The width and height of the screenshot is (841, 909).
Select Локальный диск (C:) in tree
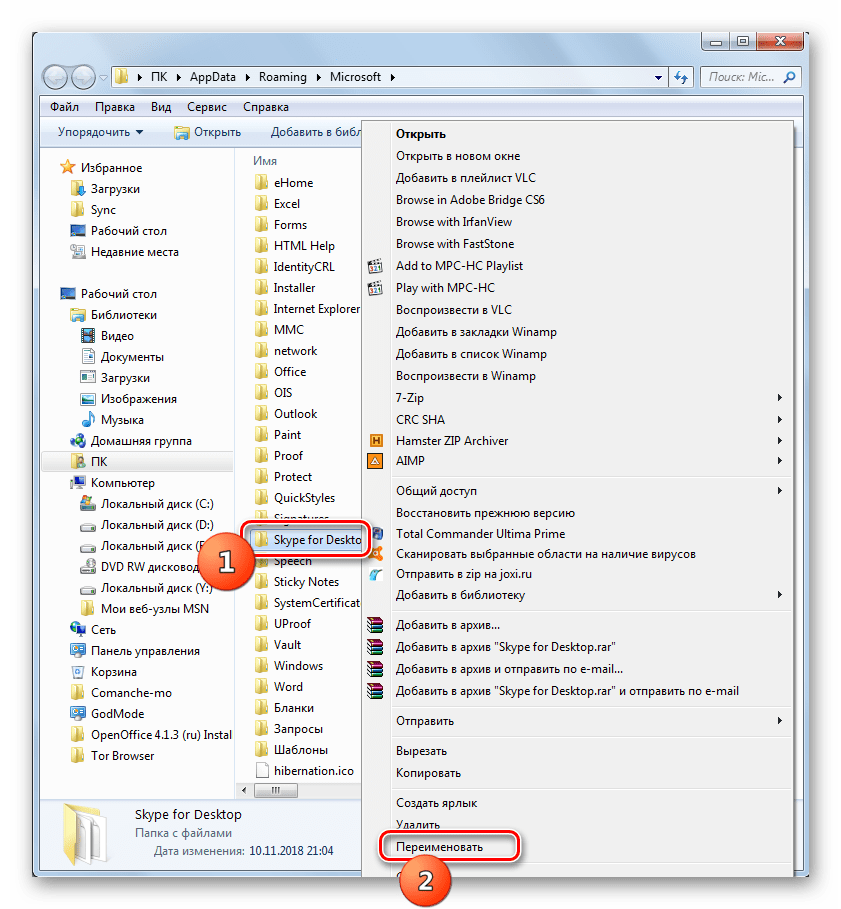(x=156, y=504)
